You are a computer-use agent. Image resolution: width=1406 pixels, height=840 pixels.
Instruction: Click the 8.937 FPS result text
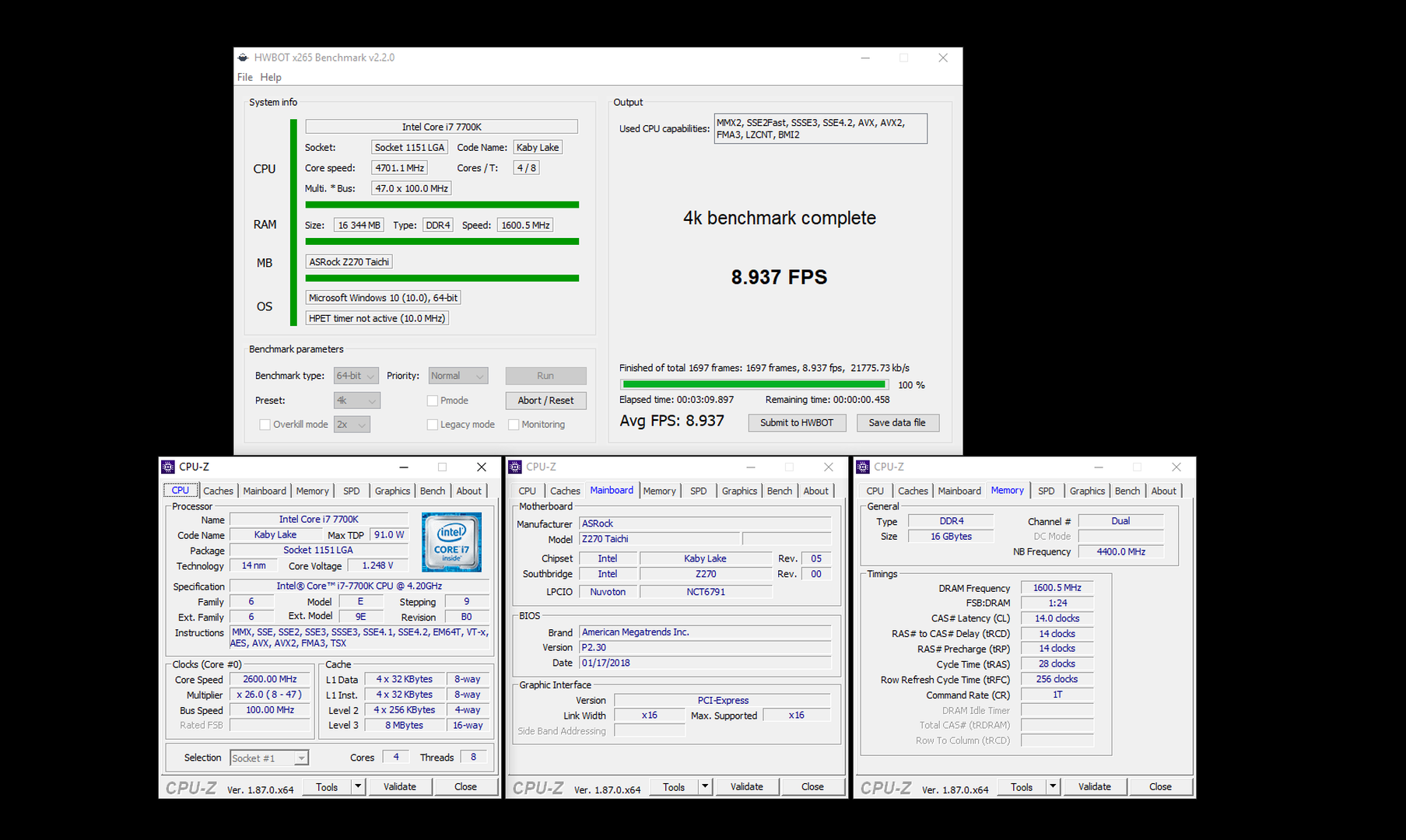[779, 277]
